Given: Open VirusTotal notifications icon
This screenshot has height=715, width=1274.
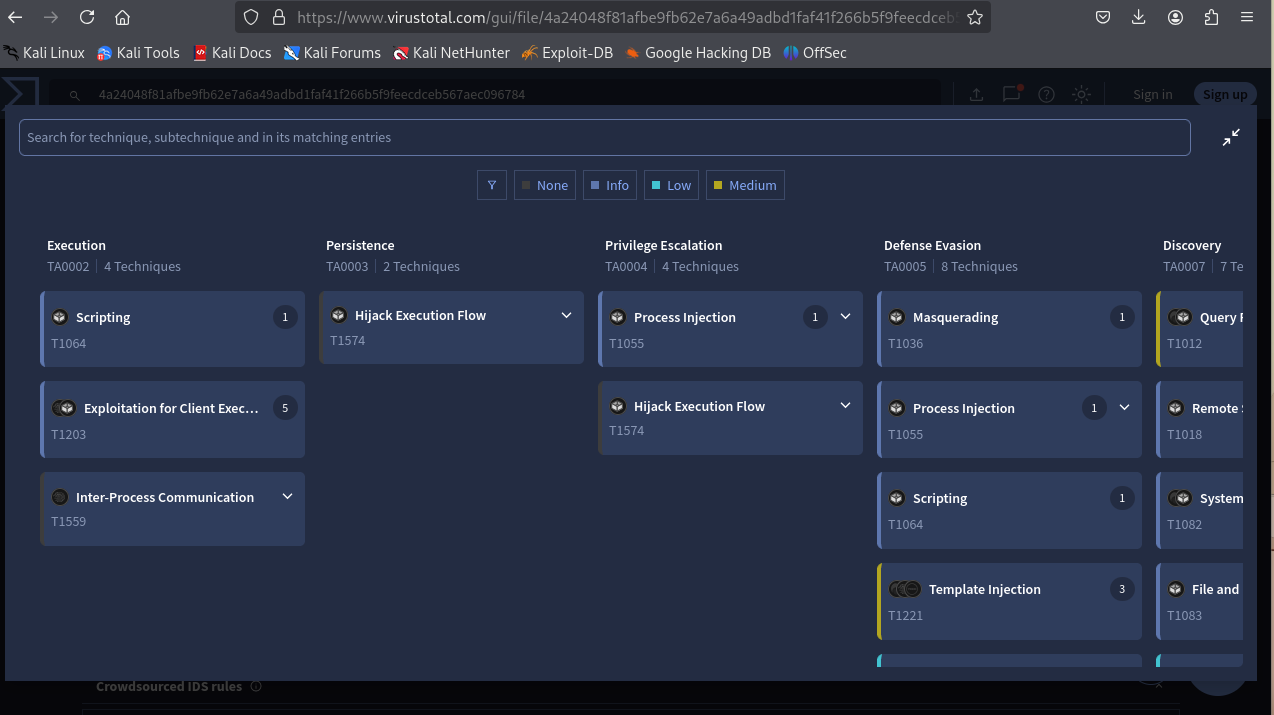Looking at the screenshot, I should [x=1012, y=94].
